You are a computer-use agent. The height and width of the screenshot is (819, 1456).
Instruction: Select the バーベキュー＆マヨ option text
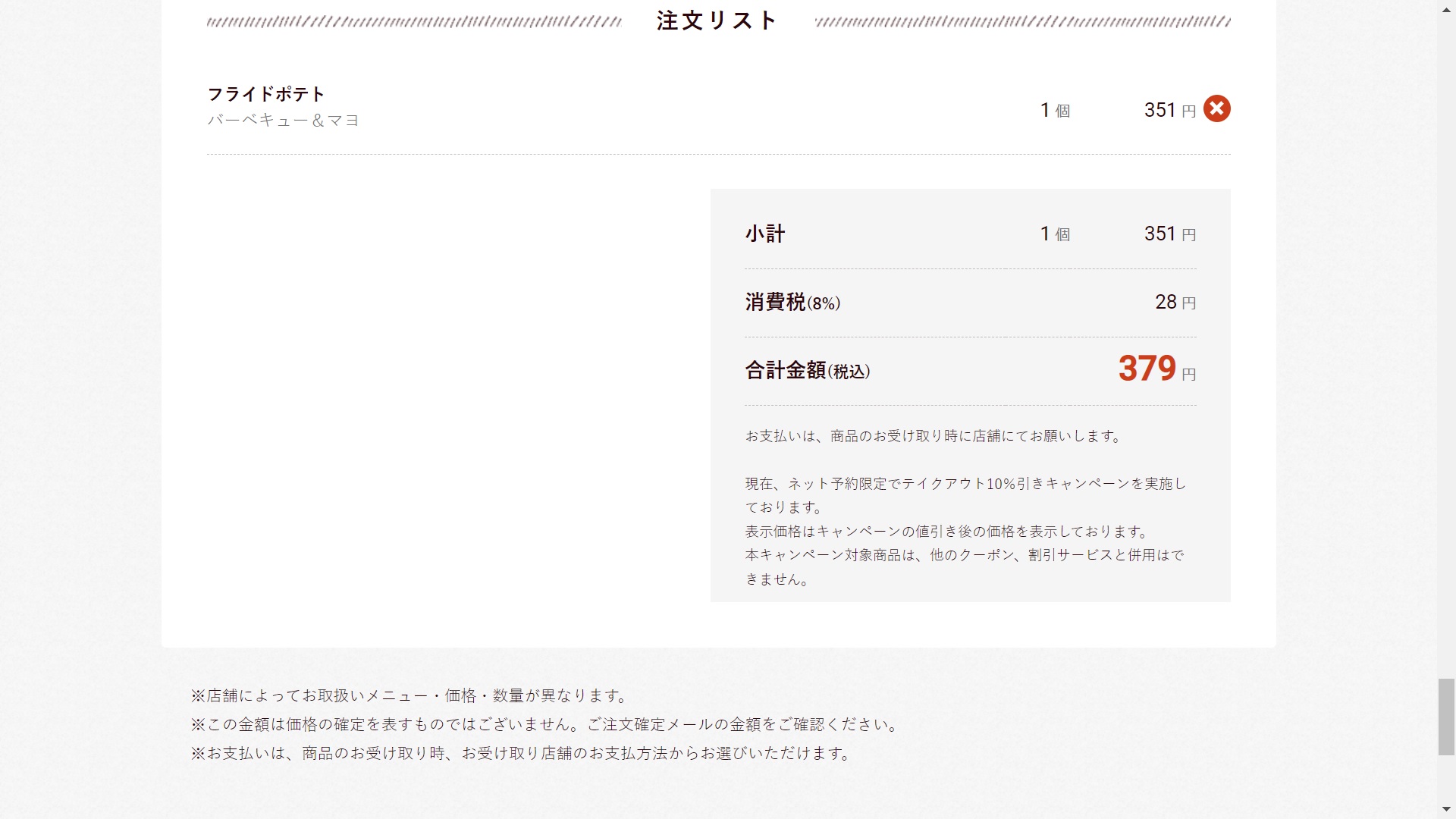click(283, 120)
